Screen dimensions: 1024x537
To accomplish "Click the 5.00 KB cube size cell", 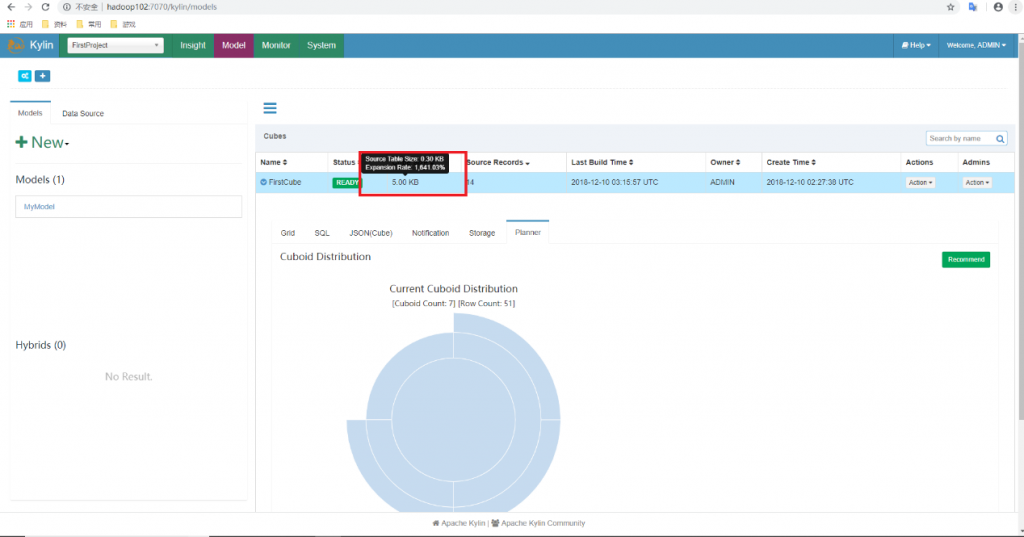I will (x=405, y=182).
